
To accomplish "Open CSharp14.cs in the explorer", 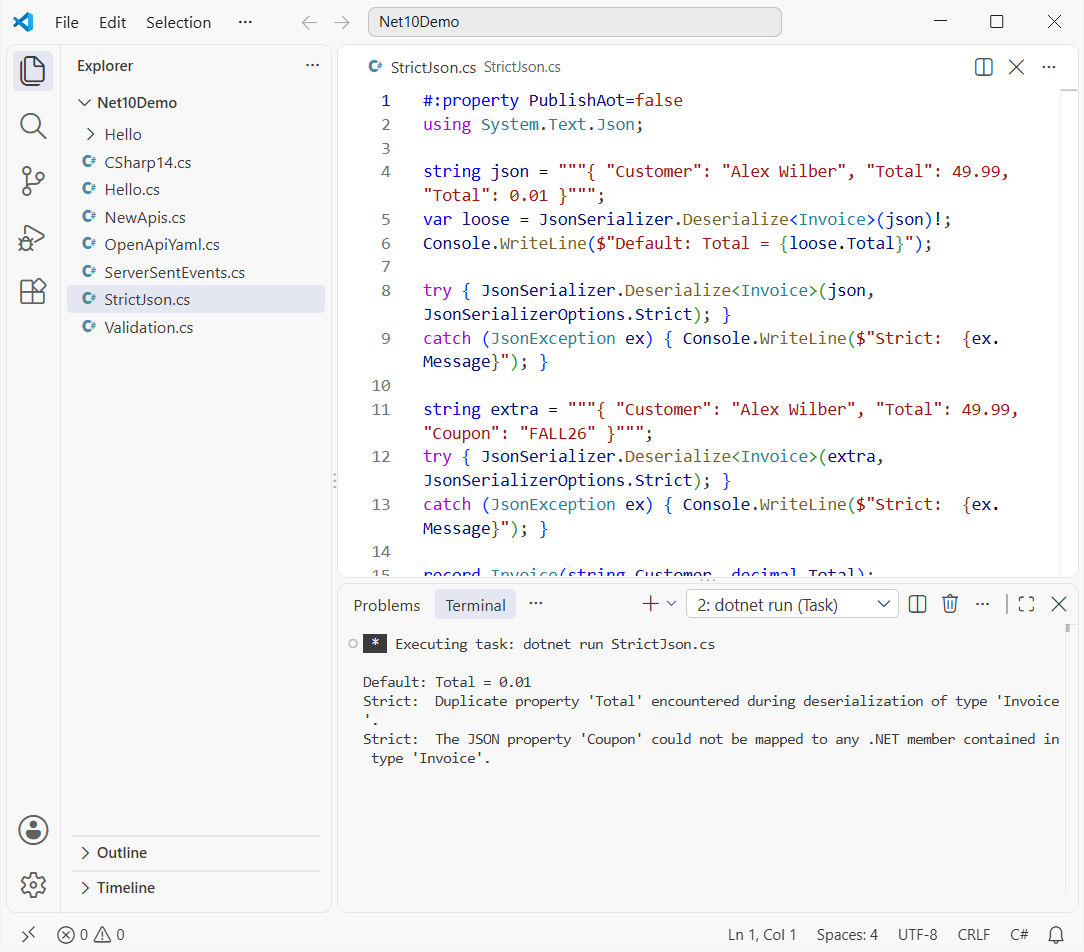I will tap(196, 162).
